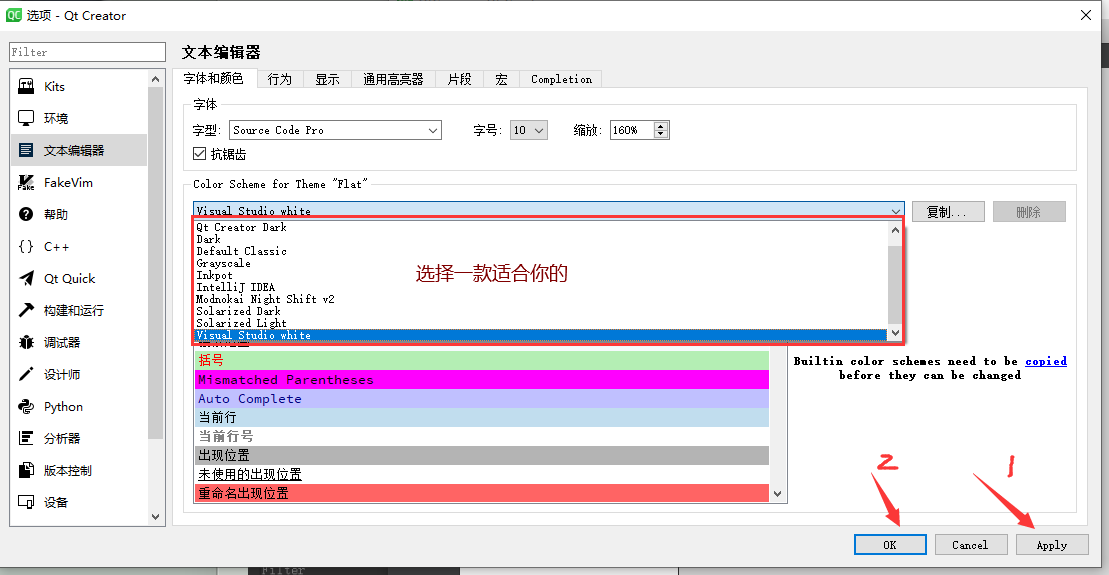This screenshot has width=1109, height=575.
Task: Choose Solarized Dark scheme
Action: tap(541, 311)
